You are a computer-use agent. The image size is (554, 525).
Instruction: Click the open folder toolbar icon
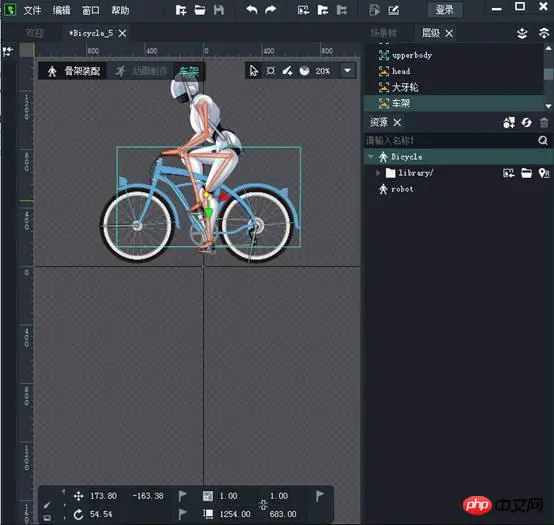[200, 10]
